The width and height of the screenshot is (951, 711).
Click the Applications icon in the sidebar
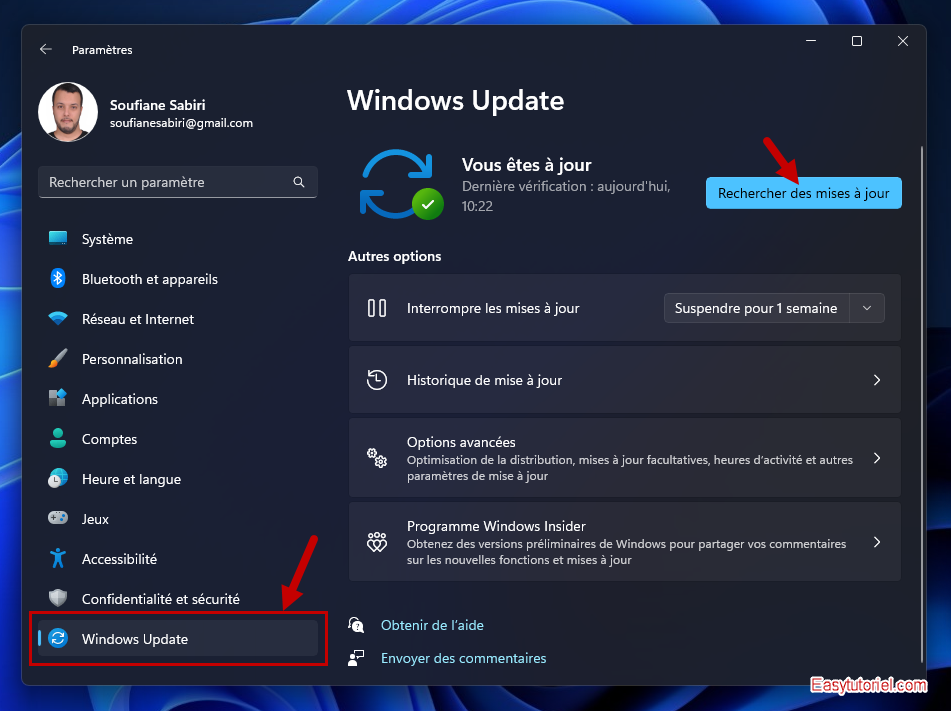pyautogui.click(x=58, y=398)
